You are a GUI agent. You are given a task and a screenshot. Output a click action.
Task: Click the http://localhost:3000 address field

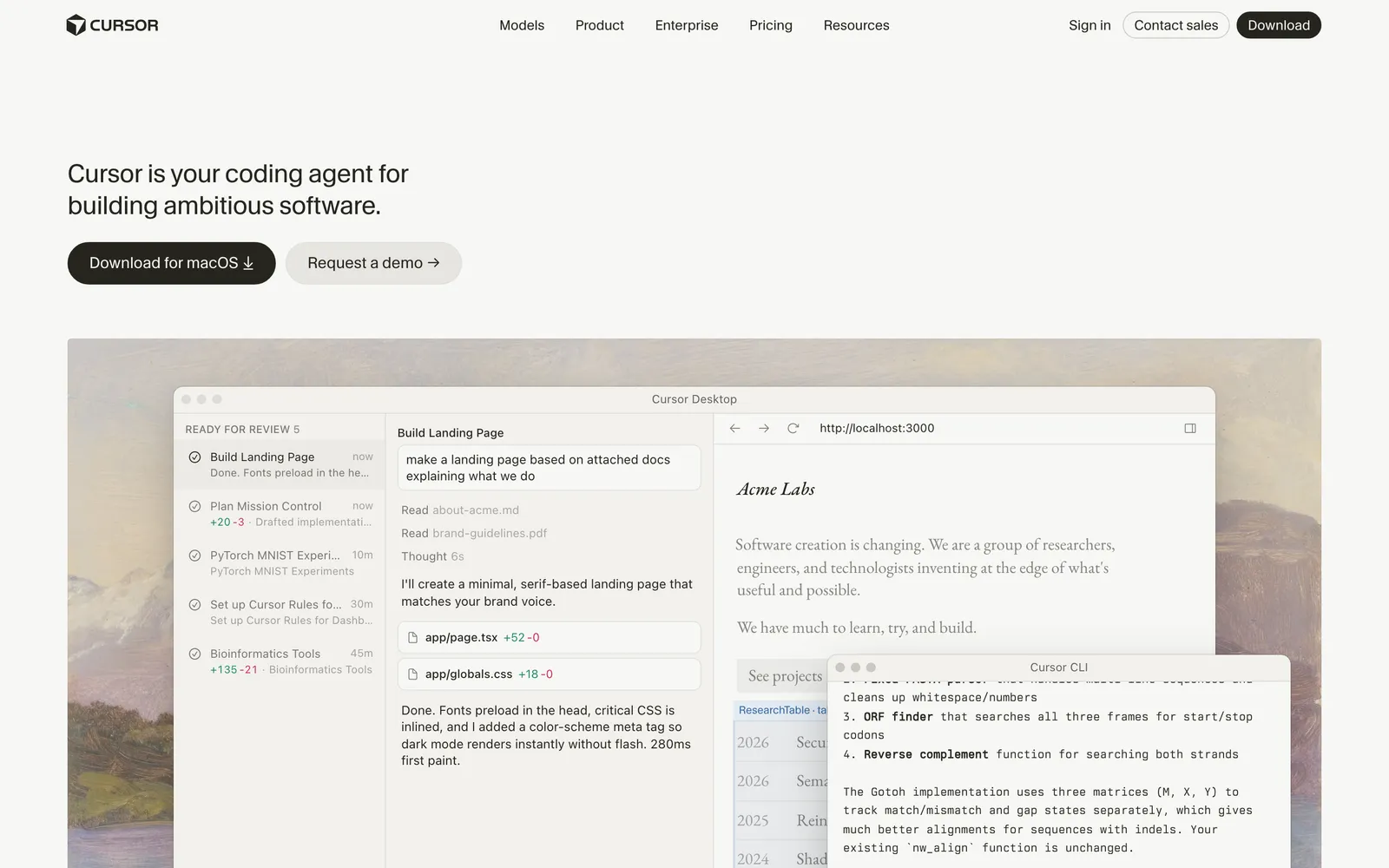click(x=877, y=428)
